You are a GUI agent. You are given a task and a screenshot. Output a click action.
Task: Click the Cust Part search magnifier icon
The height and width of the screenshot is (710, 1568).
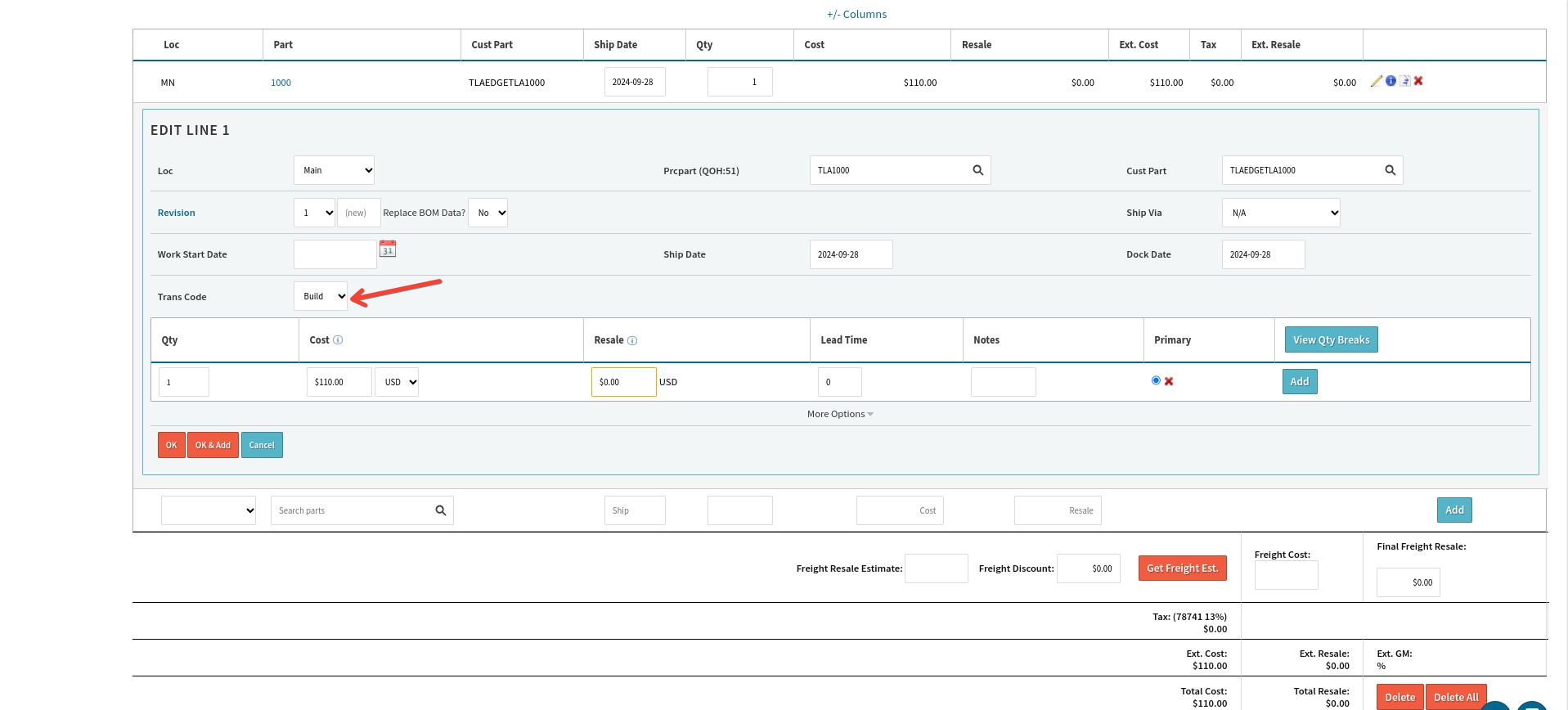[1390, 170]
